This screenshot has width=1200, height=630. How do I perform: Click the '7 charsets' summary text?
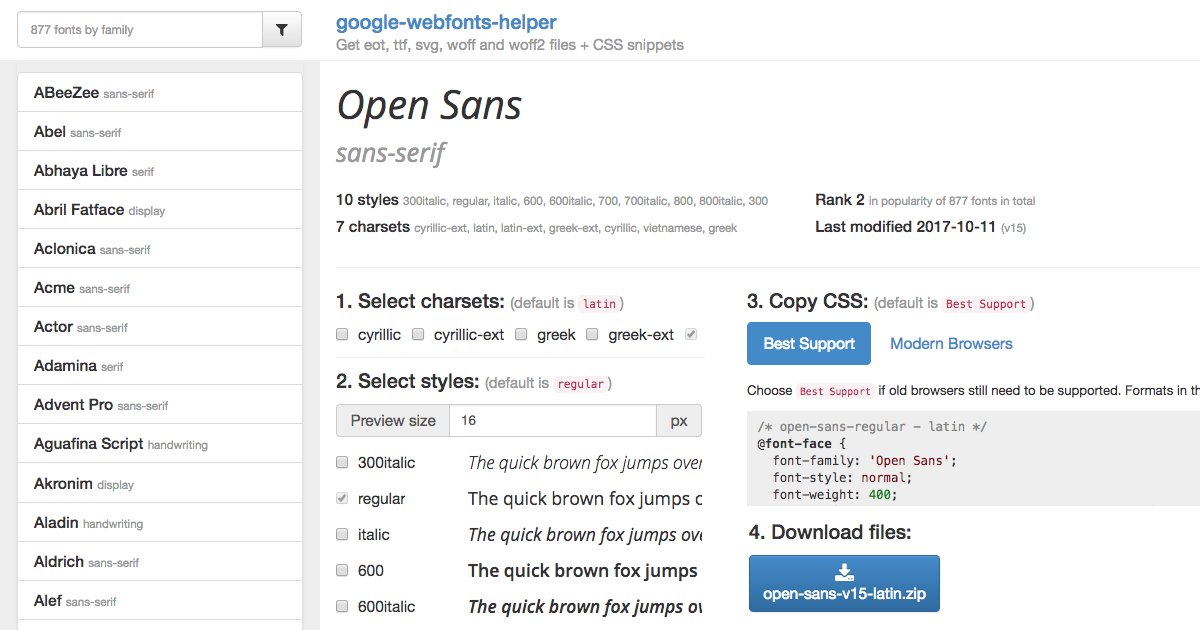pos(373,227)
